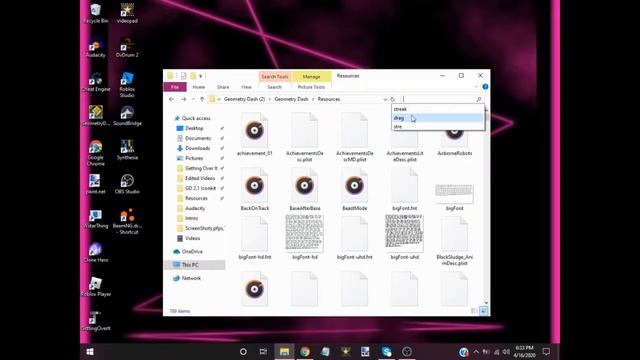Select the bigFont-hd image file

[304, 237]
